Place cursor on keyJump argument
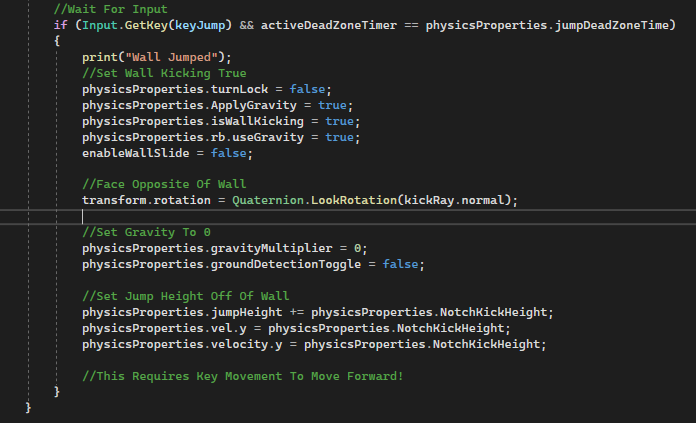The width and height of the screenshot is (696, 423). (200, 25)
